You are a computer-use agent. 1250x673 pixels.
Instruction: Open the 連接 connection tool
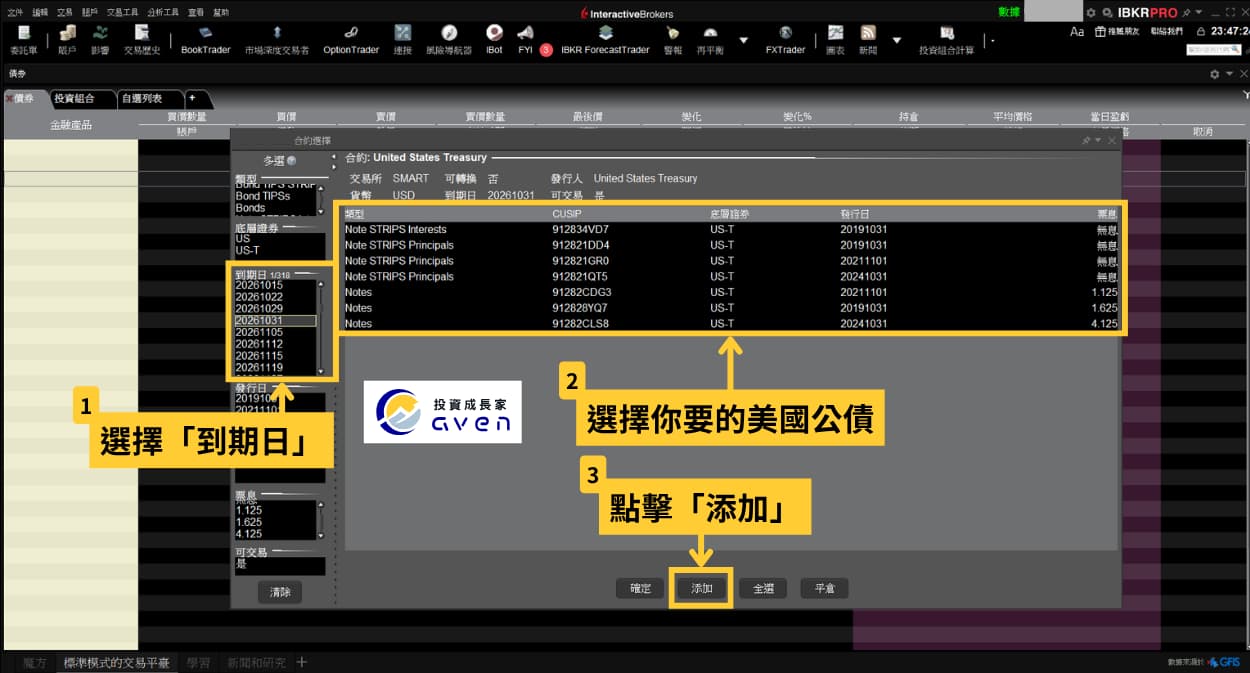403,40
